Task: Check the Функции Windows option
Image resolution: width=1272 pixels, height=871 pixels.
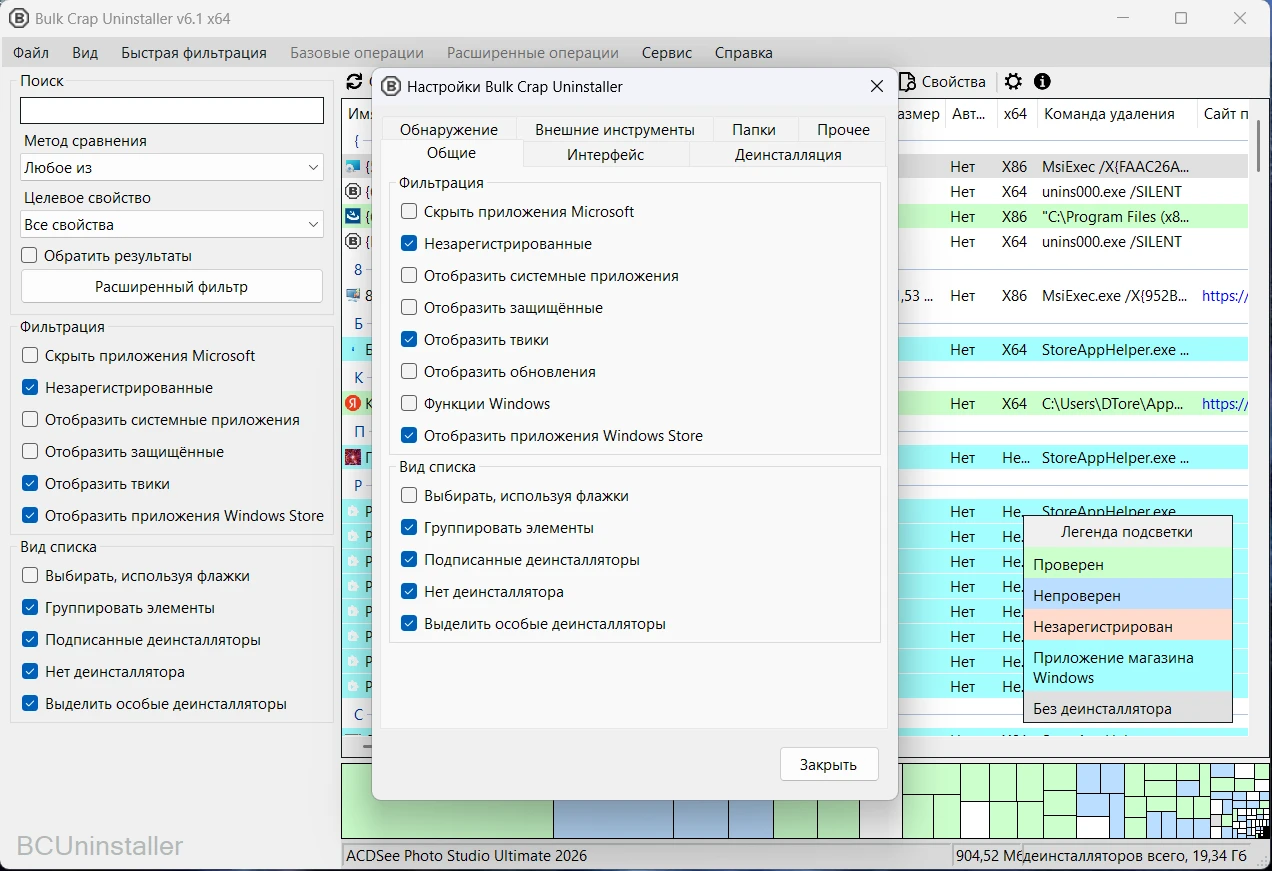Action: 409,404
